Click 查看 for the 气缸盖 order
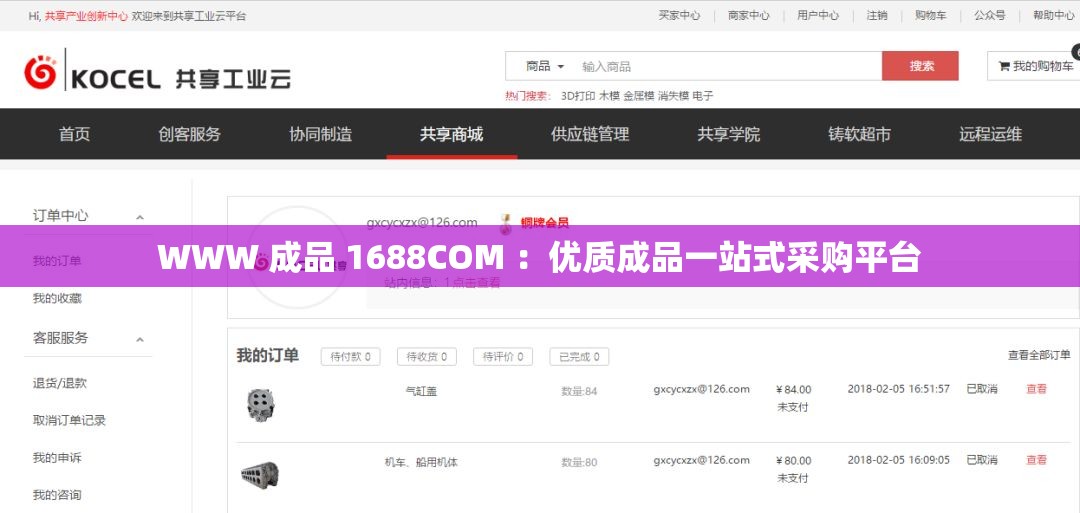This screenshot has width=1080, height=513. (x=1037, y=389)
